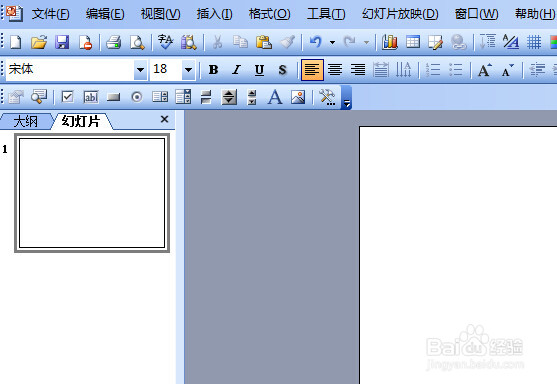557x384 pixels.
Task: Open Control Toolbox toolbar options arrow
Action: point(347,98)
